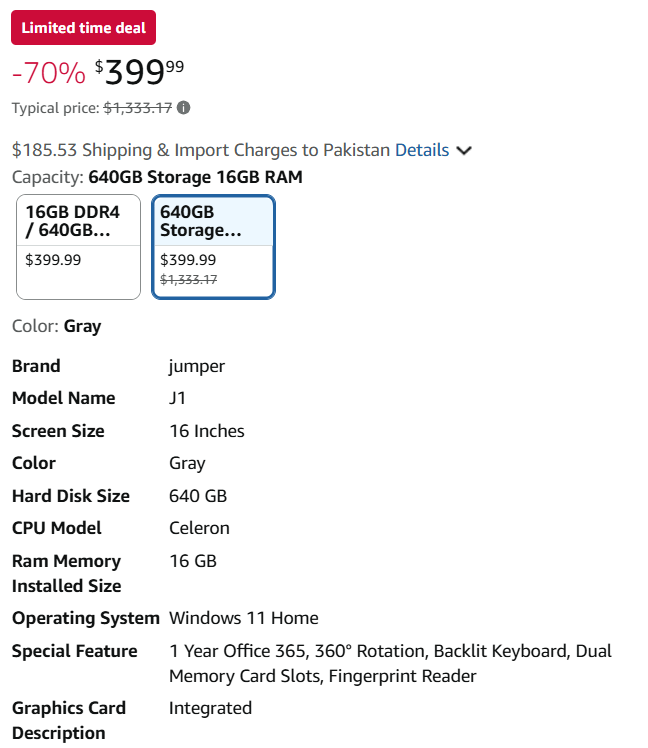Click the Celeron CPU model value

[x=199, y=528]
